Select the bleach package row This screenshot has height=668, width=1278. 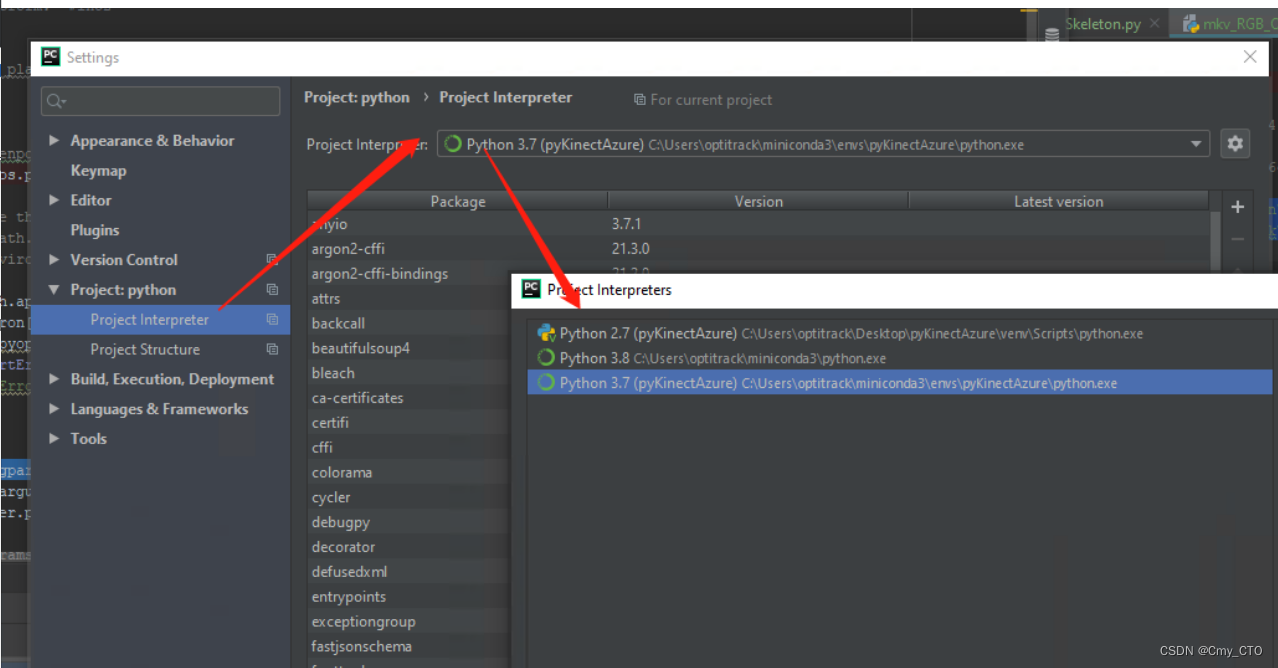pyautogui.click(x=409, y=373)
